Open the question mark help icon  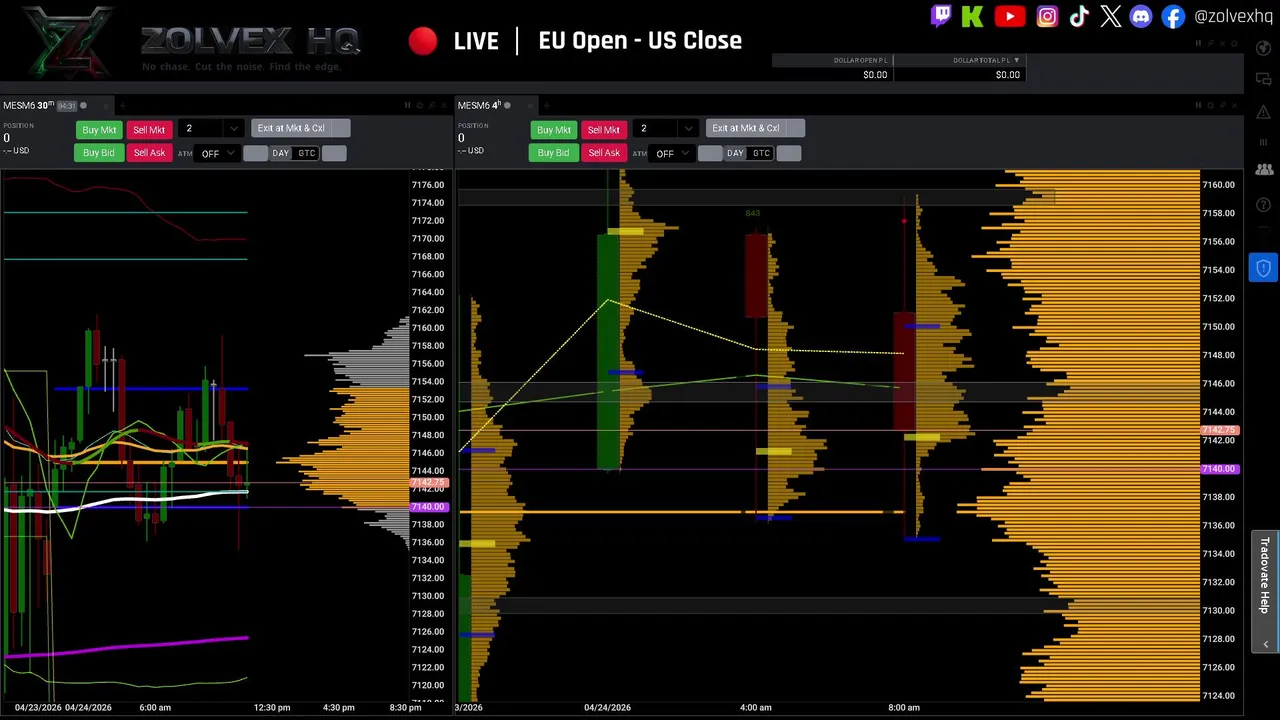click(x=1263, y=204)
